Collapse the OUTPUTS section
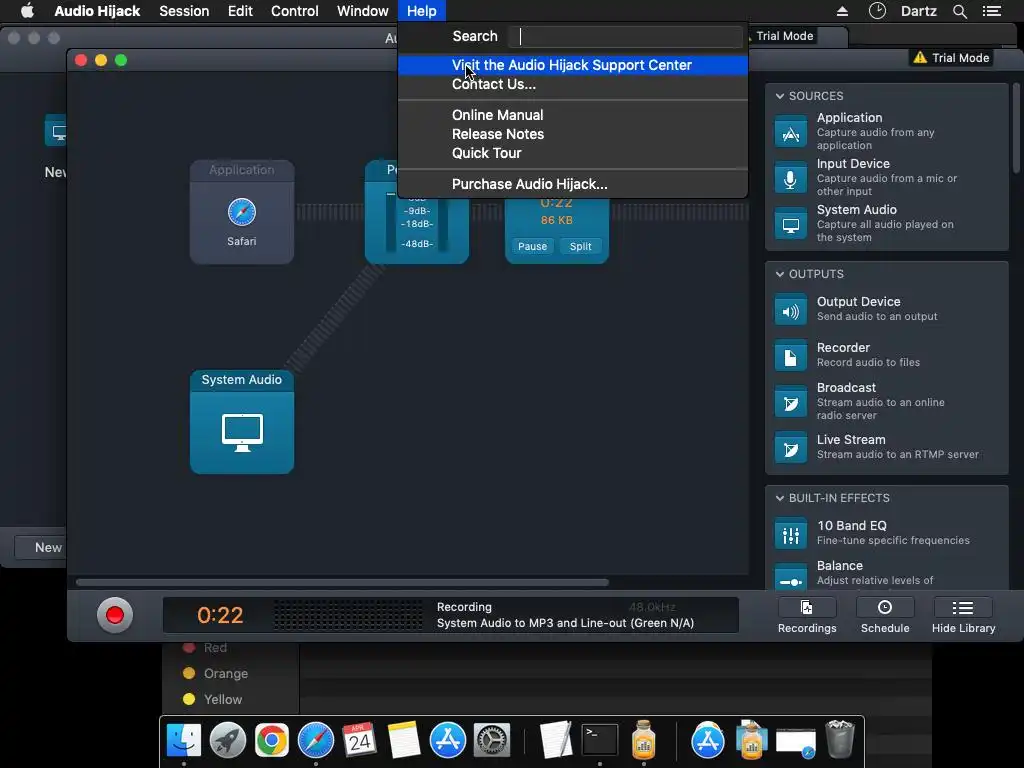The height and width of the screenshot is (768, 1024). pyautogui.click(x=780, y=274)
